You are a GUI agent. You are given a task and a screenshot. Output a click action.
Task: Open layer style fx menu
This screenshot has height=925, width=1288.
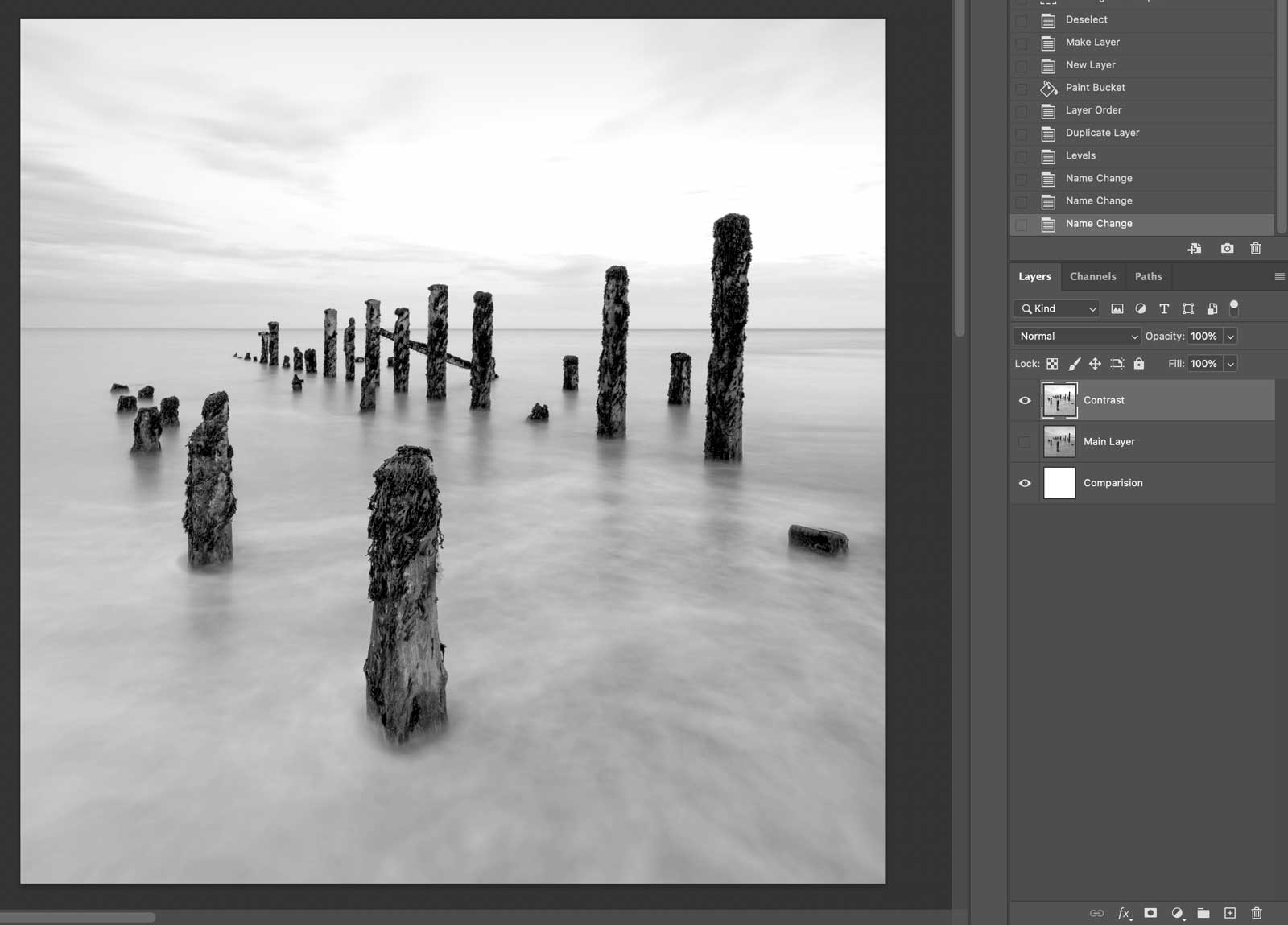tap(1124, 913)
